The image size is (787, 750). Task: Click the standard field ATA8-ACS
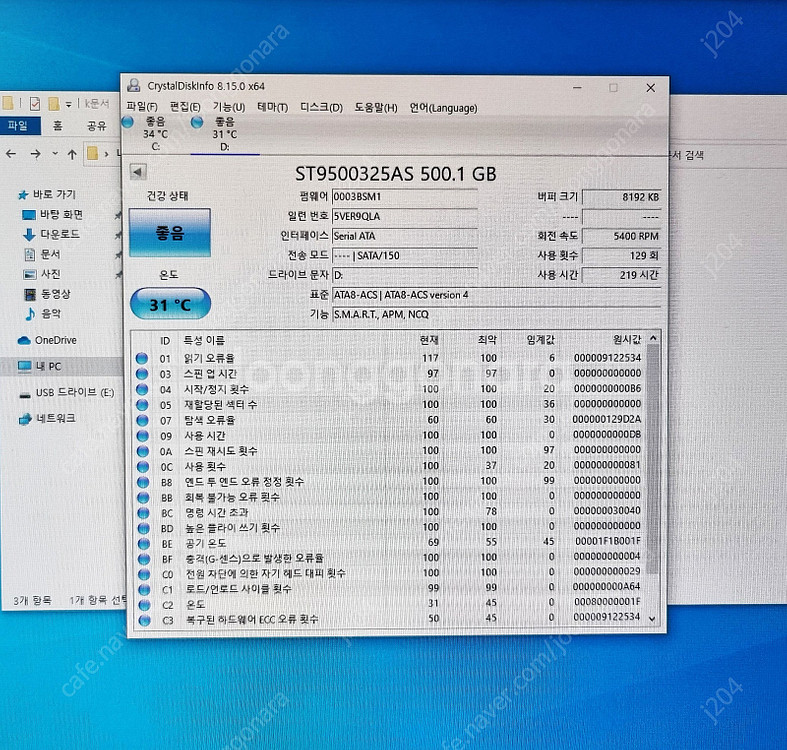tap(496, 295)
